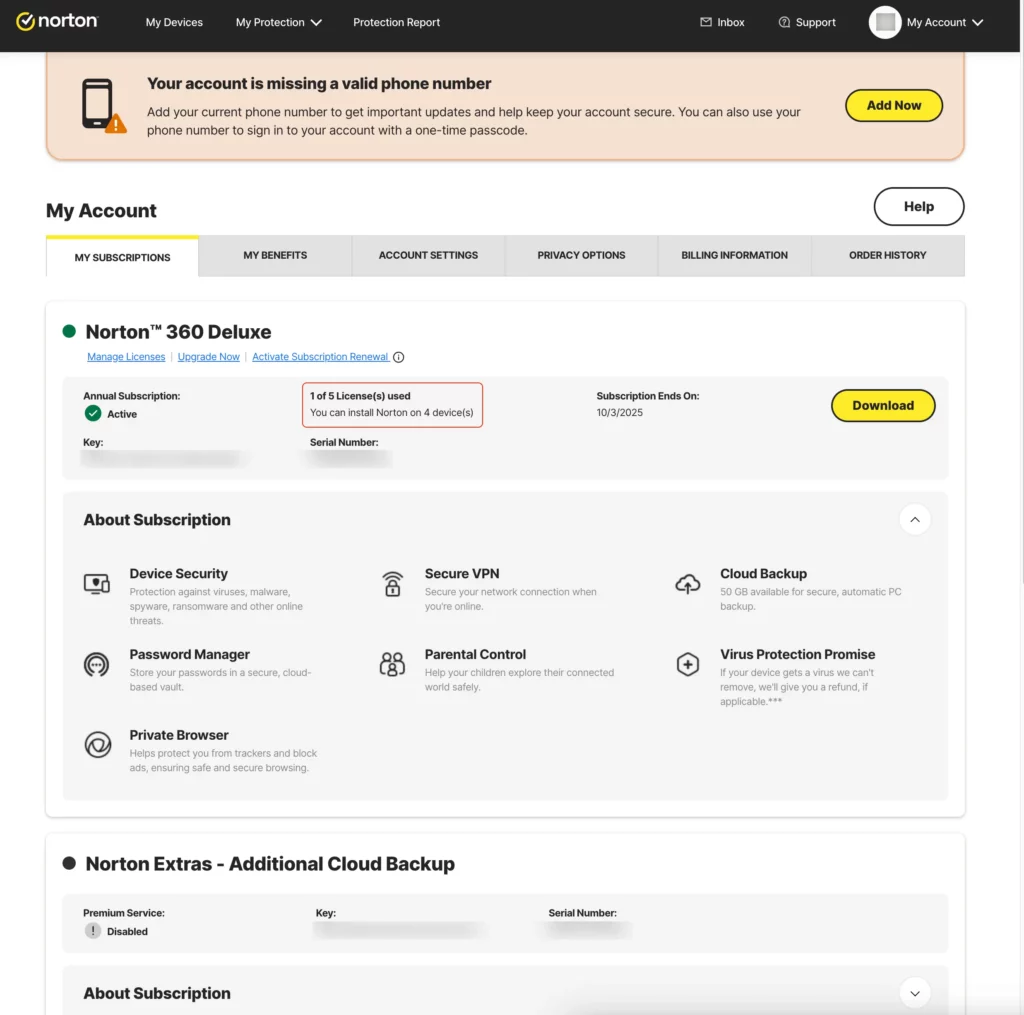The width and height of the screenshot is (1024, 1015).
Task: Open the Manage Licenses link
Action: tap(126, 357)
